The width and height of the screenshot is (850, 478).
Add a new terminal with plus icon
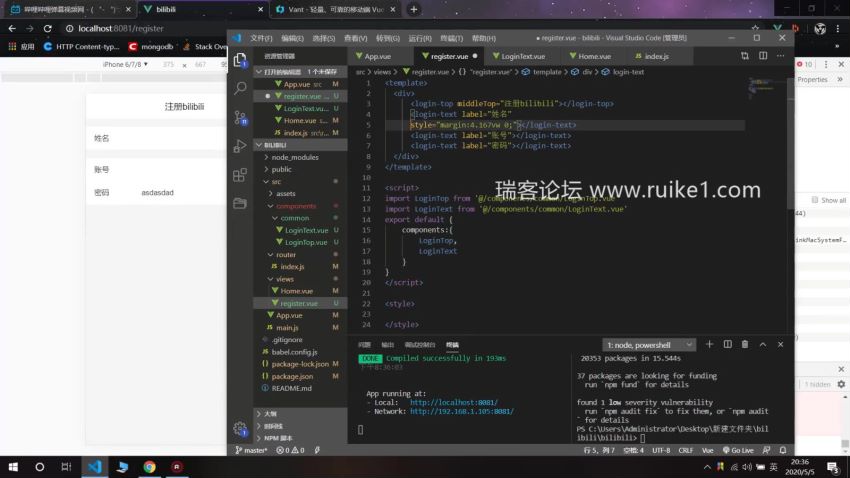click(709, 345)
